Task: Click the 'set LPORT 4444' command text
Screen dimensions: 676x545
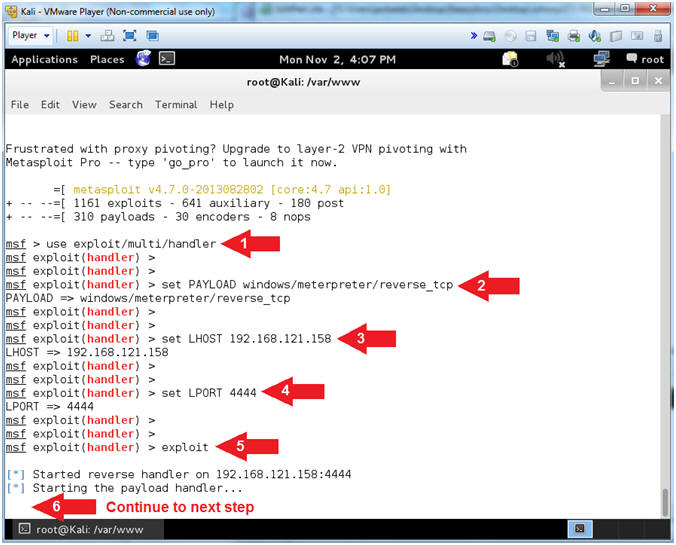Action: point(209,393)
